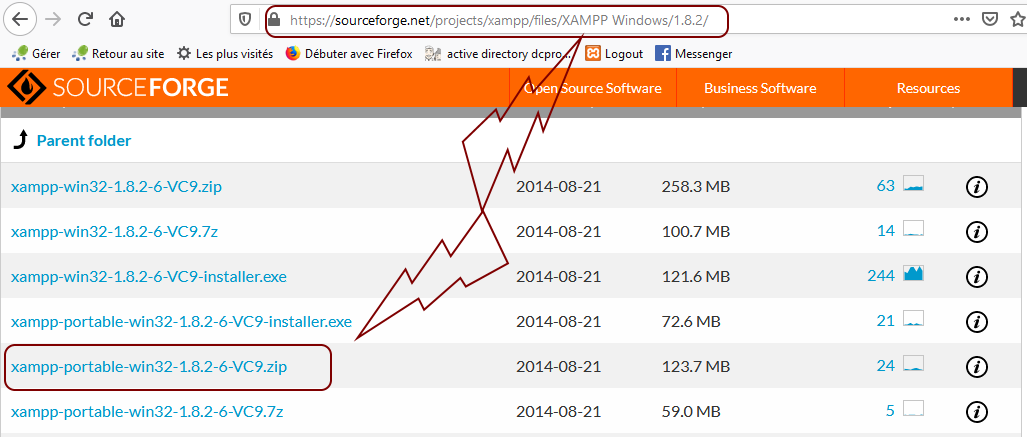
Task: Download xampp-portable-win32-1.8.2-6-VC9.7z file
Action: click(x=147, y=411)
